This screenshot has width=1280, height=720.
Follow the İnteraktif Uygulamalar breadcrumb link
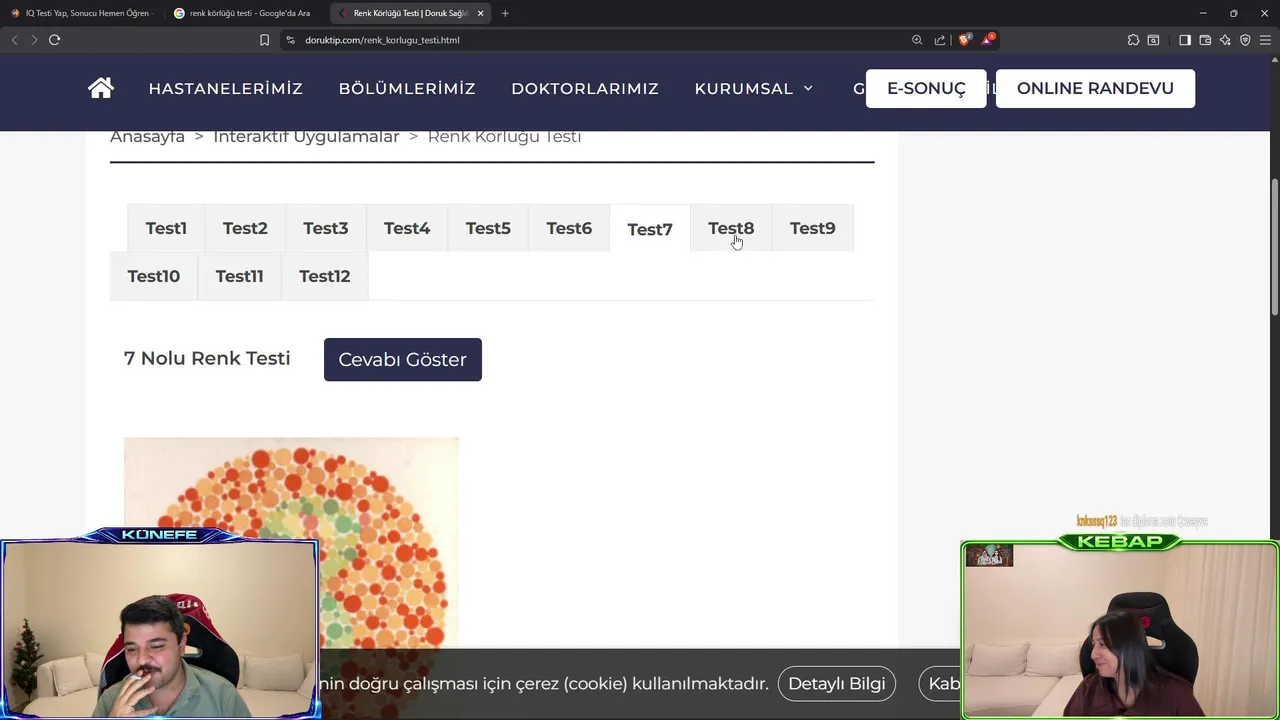coord(306,137)
